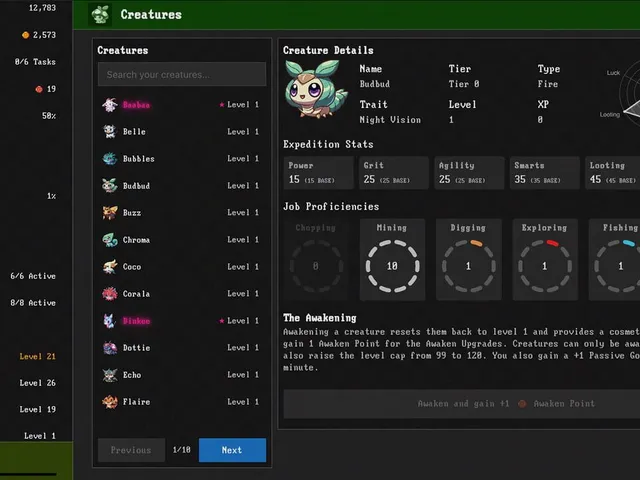Viewport: 640px width, 480px height.
Task: Click the Looting stat box
Action: point(613,173)
